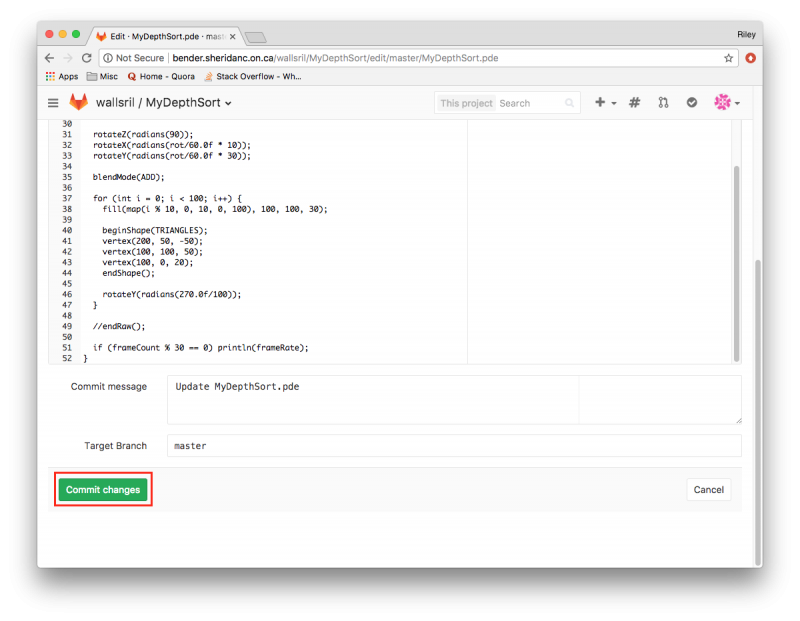Click the GitLab fox logo
The height and width of the screenshot is (621, 800).
(79, 103)
